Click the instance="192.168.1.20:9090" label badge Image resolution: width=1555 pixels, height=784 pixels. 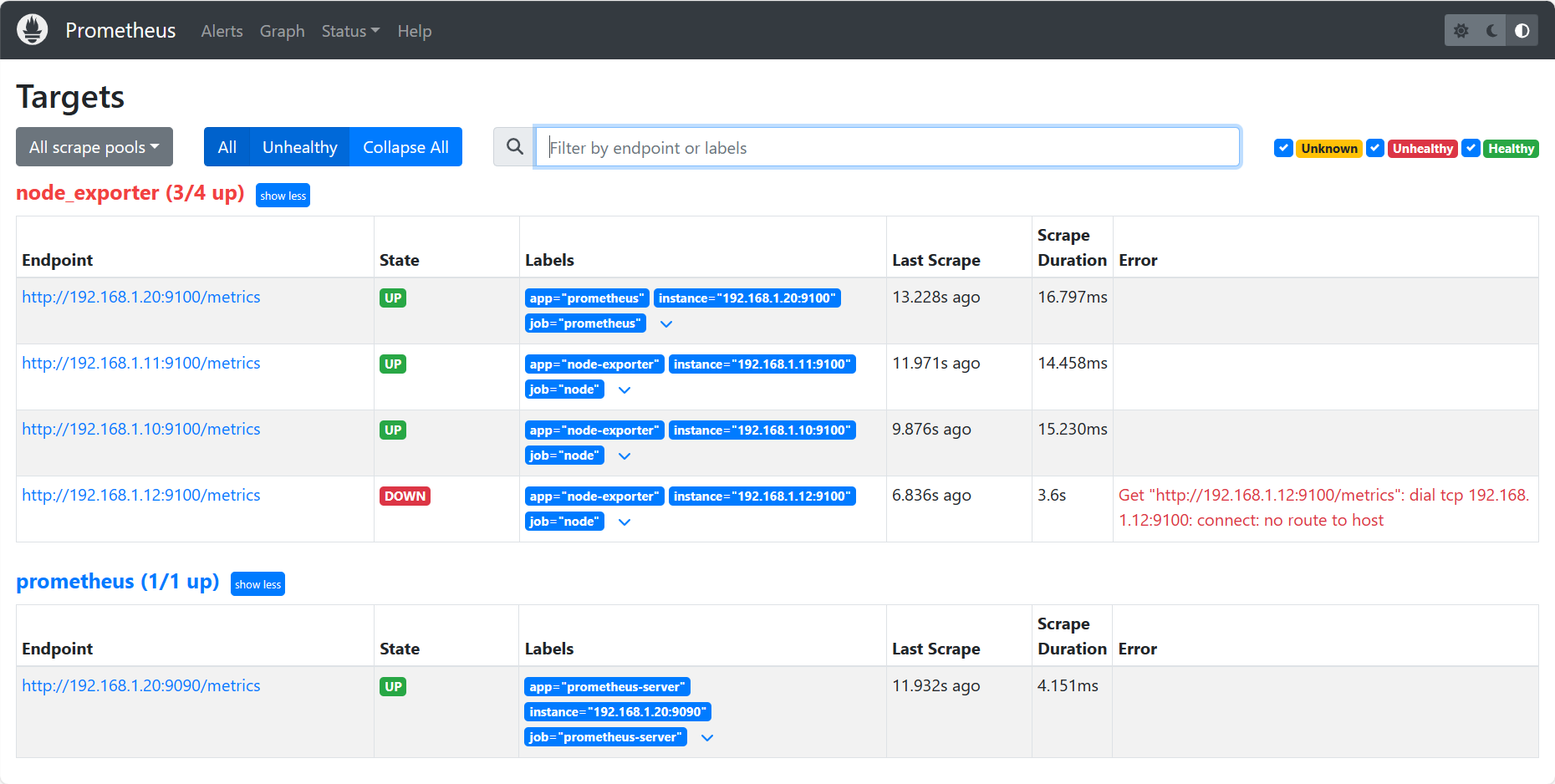click(618, 712)
